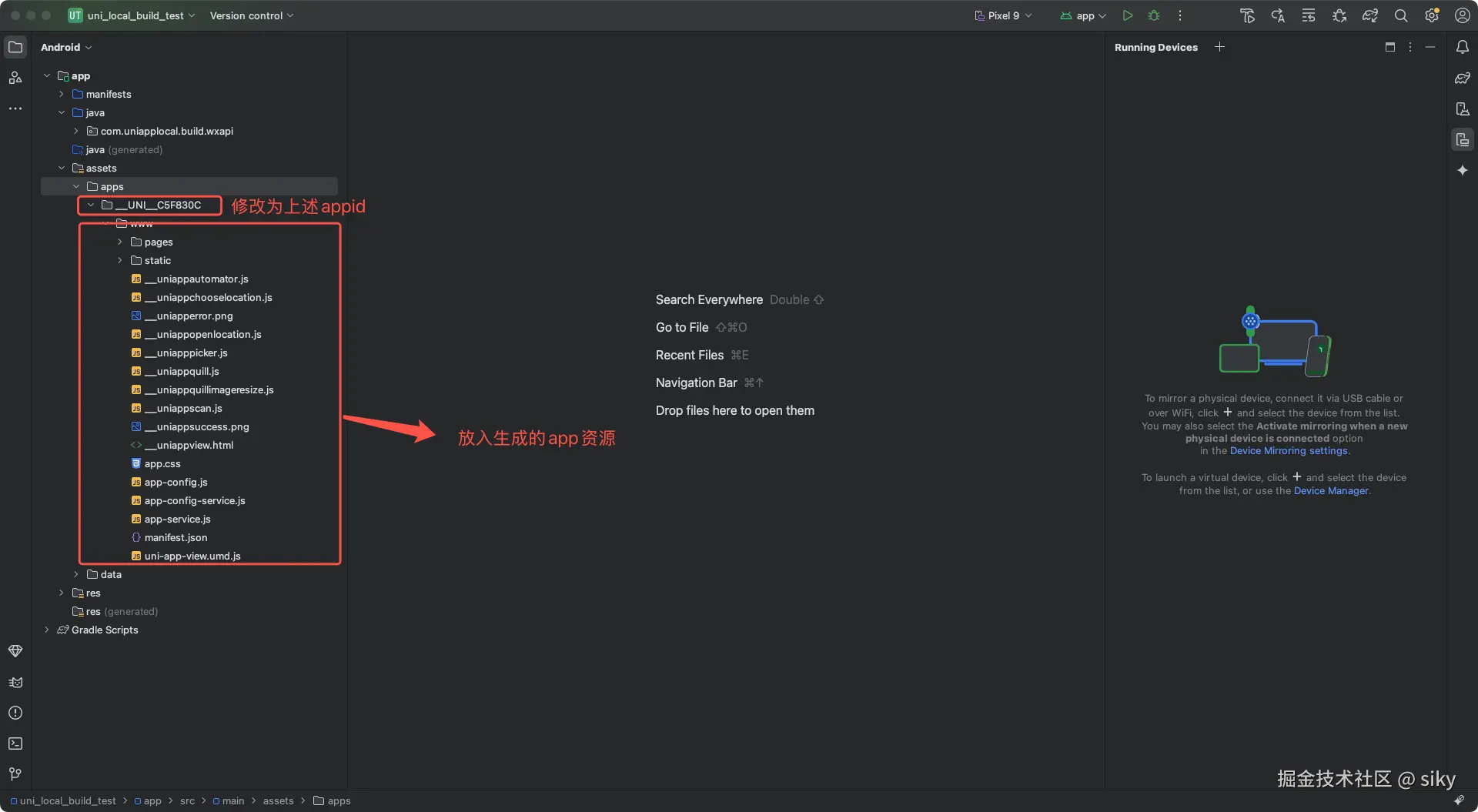The height and width of the screenshot is (812, 1478).
Task: Expand the data folder
Action: [76, 574]
